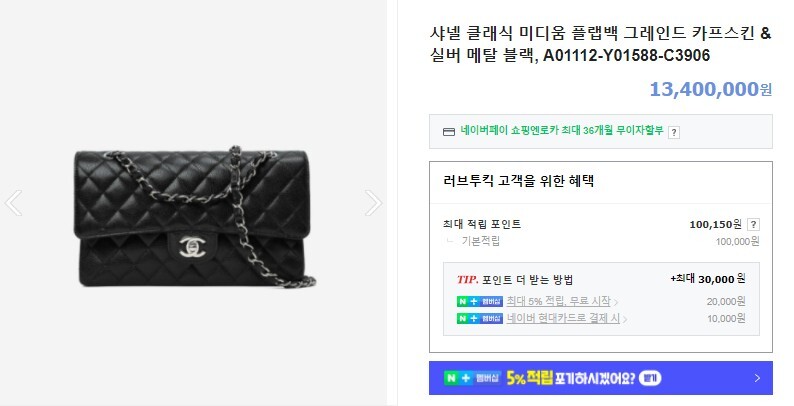This screenshot has height=406, width=794.
Task: Open the 네이버 현대카드로 결제 시 link
Action: 563,318
